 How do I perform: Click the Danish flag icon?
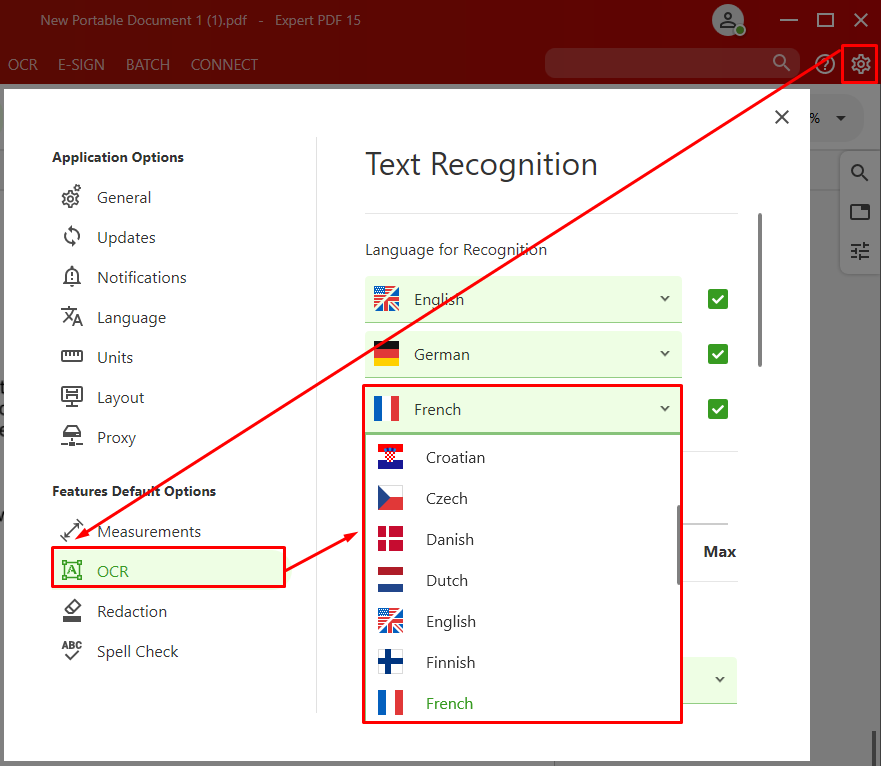(x=390, y=539)
